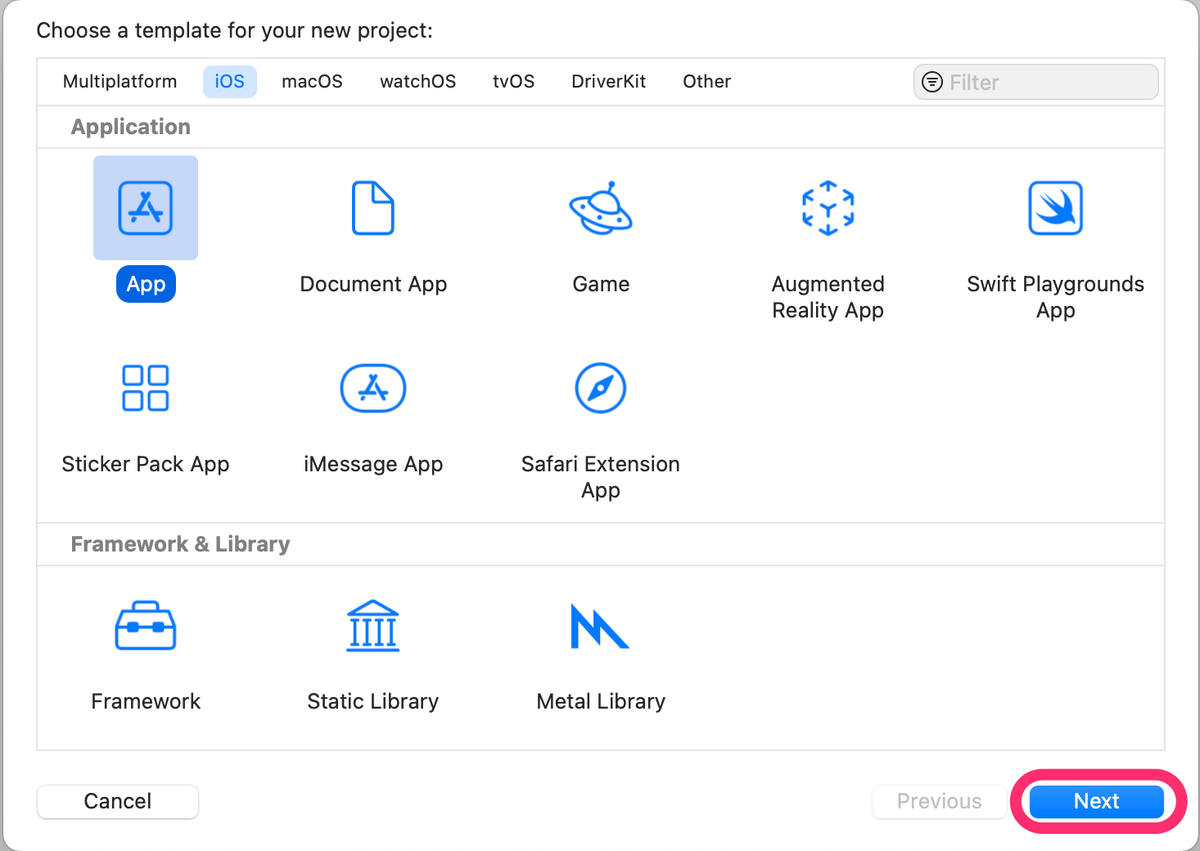Click the "Document App" label
The width and height of the screenshot is (1200, 851).
pyautogui.click(x=373, y=284)
